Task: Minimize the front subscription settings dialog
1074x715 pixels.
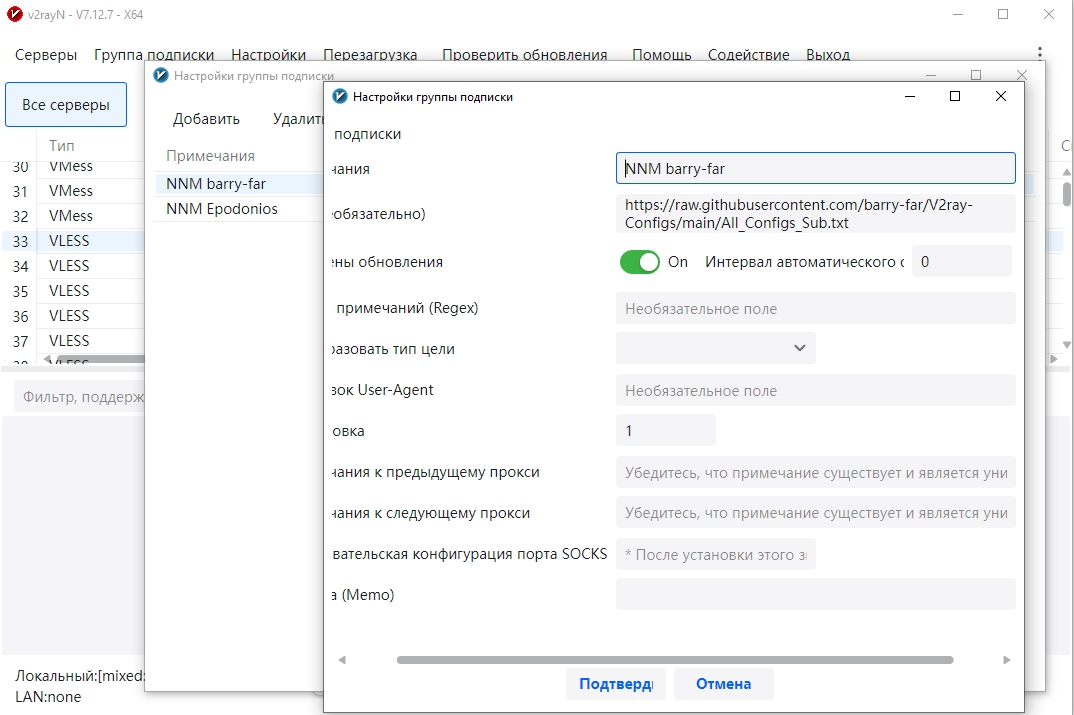Action: tap(910, 97)
